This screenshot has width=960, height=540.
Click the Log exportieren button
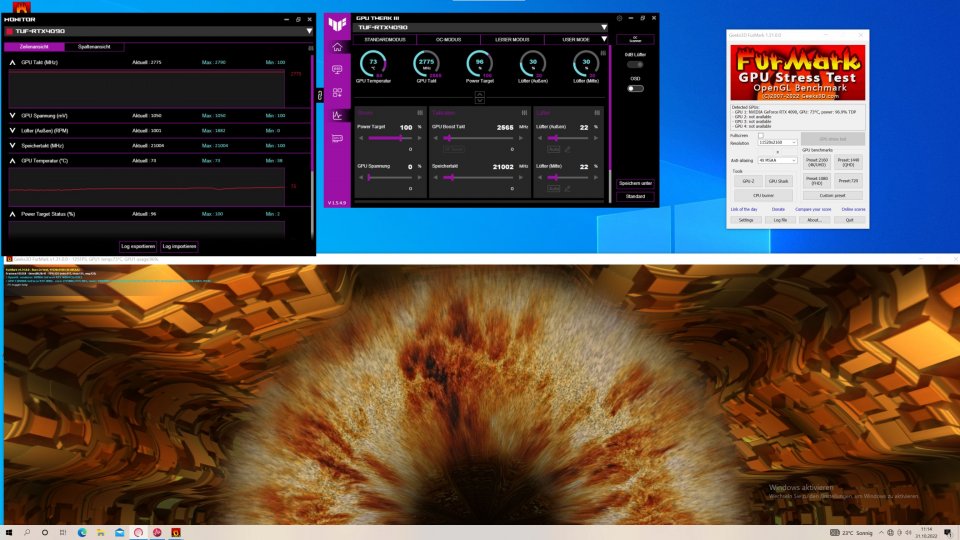pyautogui.click(x=138, y=246)
